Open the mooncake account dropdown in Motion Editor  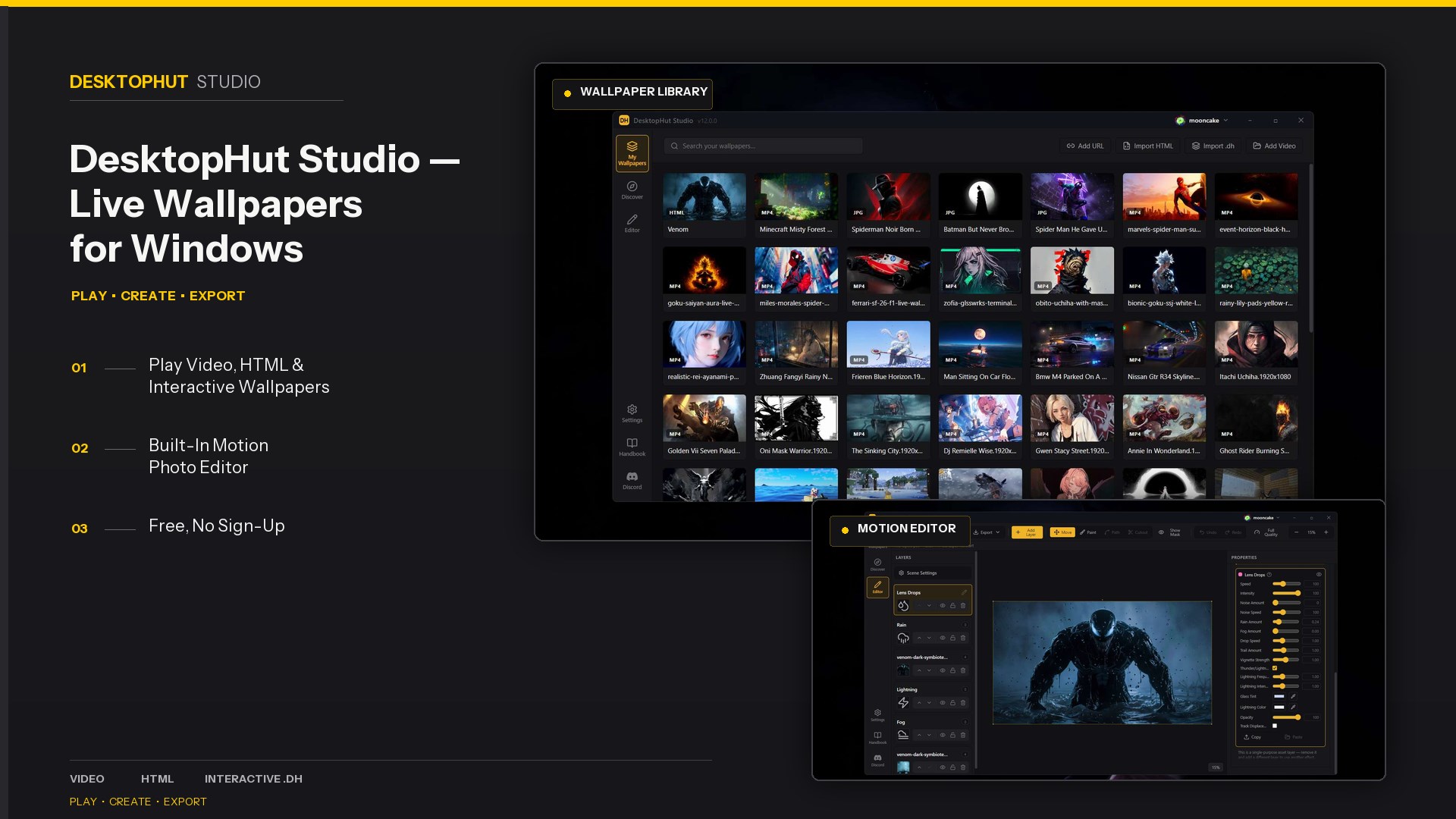[1262, 518]
